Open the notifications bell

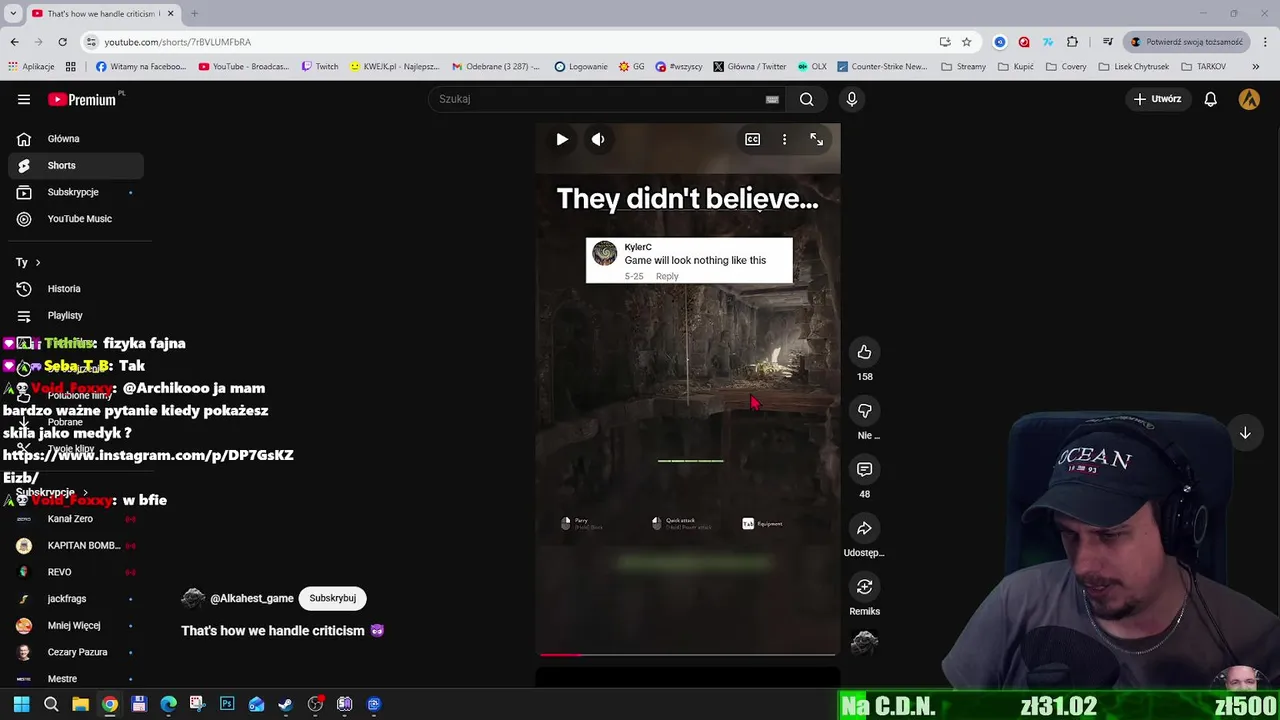1210,99
